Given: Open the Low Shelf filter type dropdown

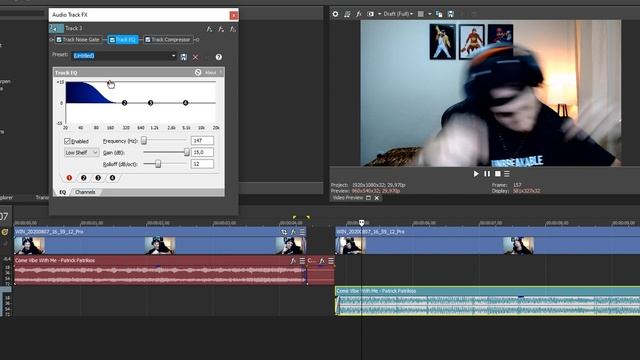Looking at the screenshot, I should click(82, 152).
